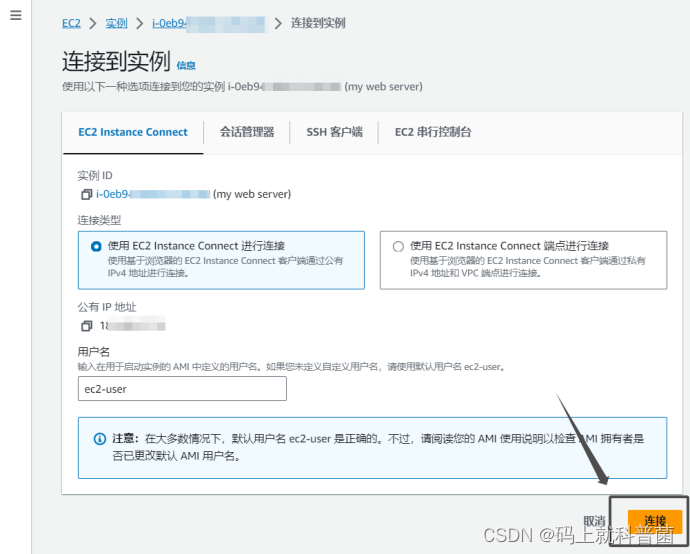Click the 用户名 label
This screenshot has height=554, width=690.
pyautogui.click(x=94, y=352)
